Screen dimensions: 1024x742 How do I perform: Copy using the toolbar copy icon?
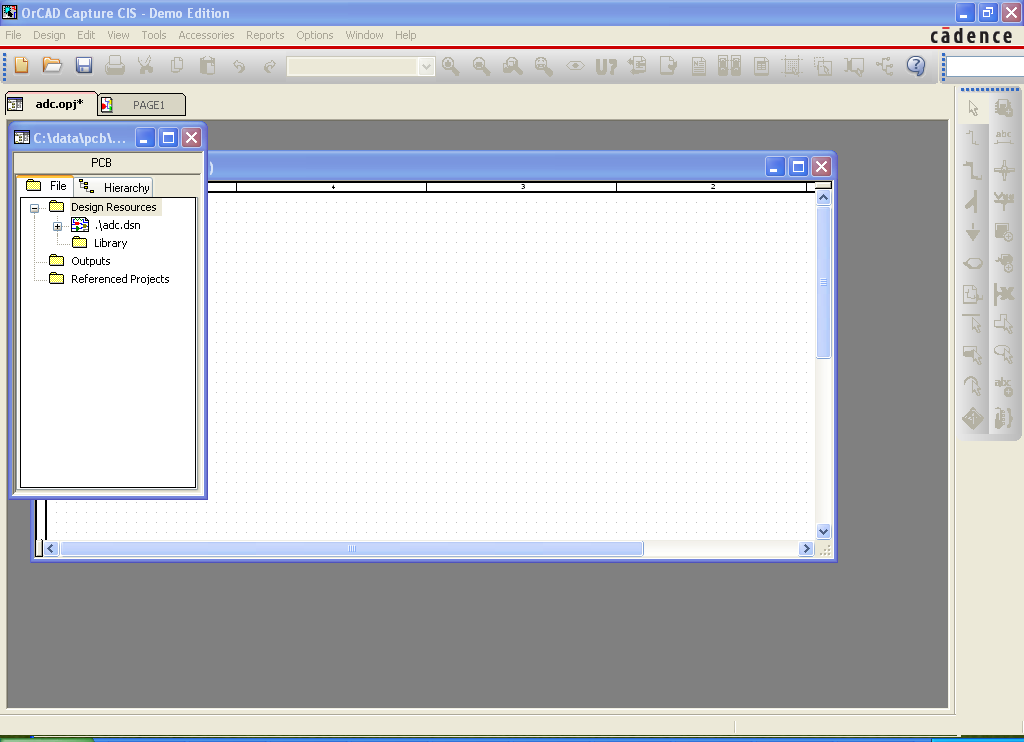pos(177,65)
